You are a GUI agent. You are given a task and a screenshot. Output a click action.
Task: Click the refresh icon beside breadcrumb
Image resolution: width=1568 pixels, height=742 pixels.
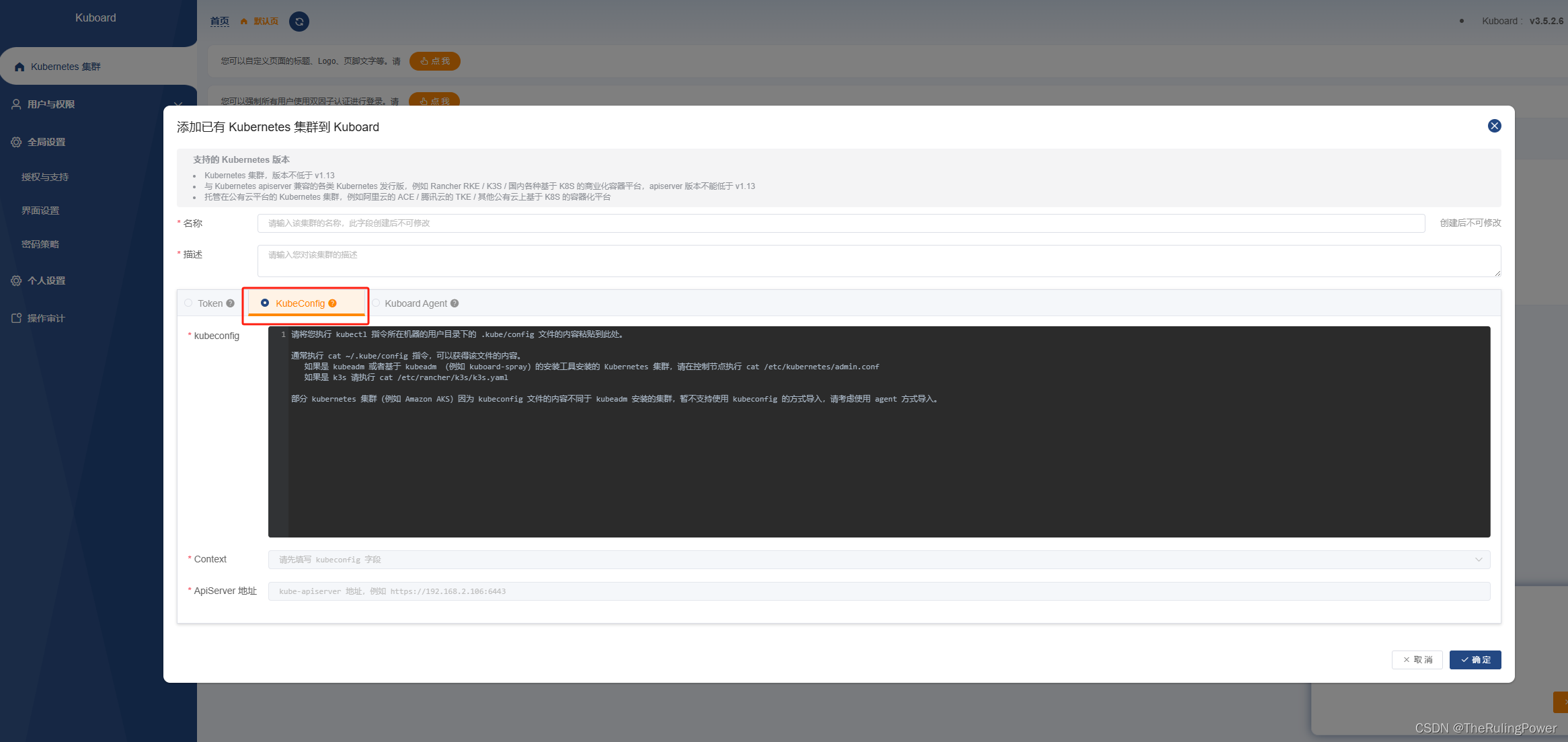tap(299, 22)
